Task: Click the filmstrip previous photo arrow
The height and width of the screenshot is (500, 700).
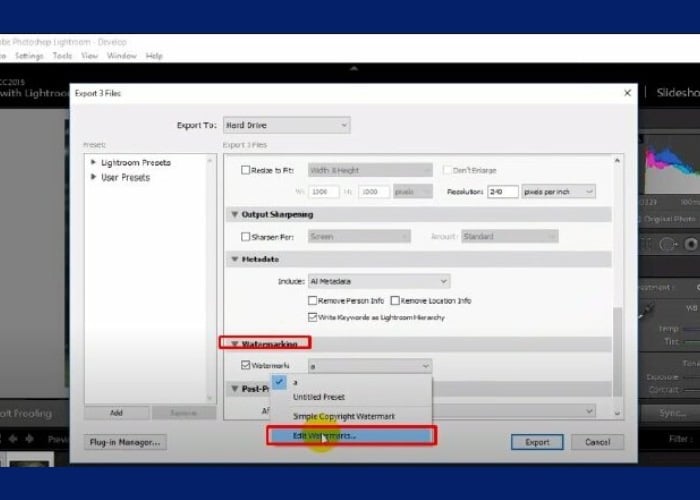Action: 13,439
